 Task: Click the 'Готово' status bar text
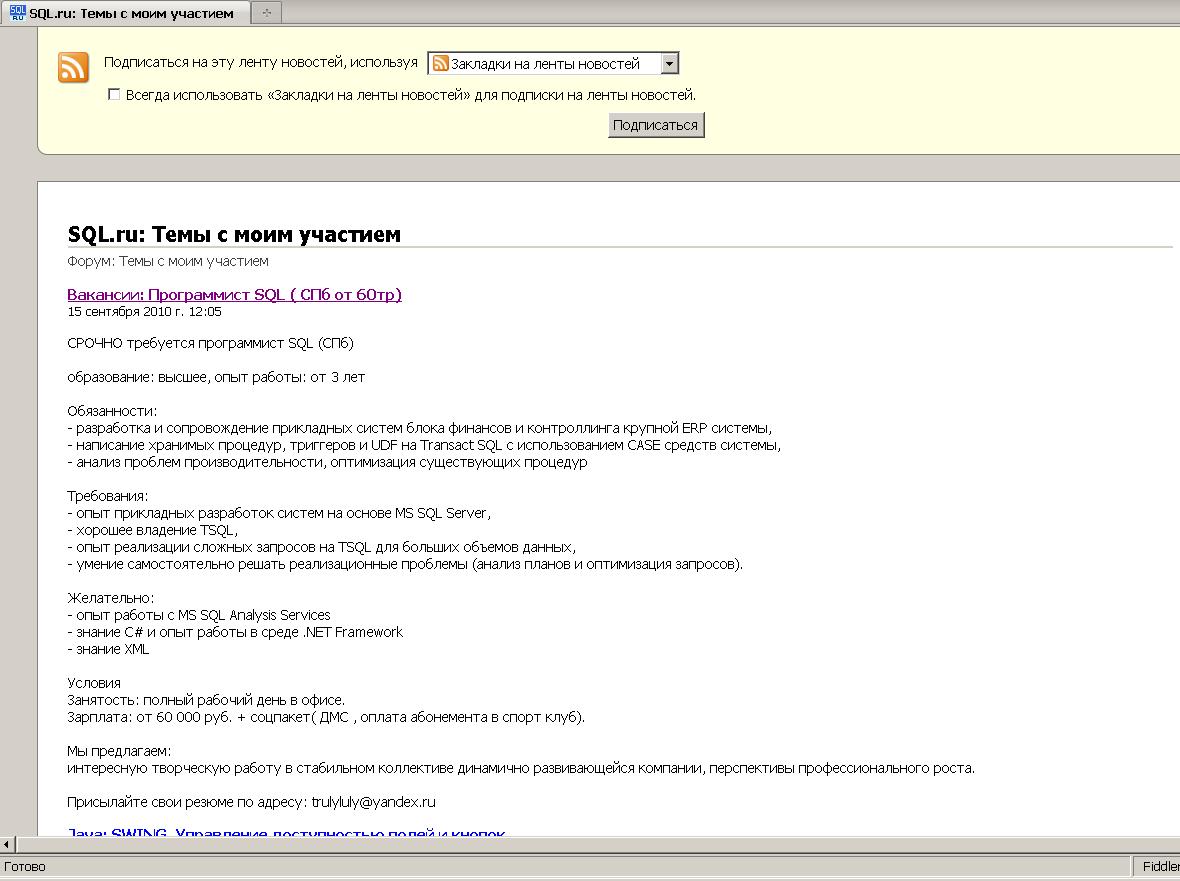(x=25, y=866)
